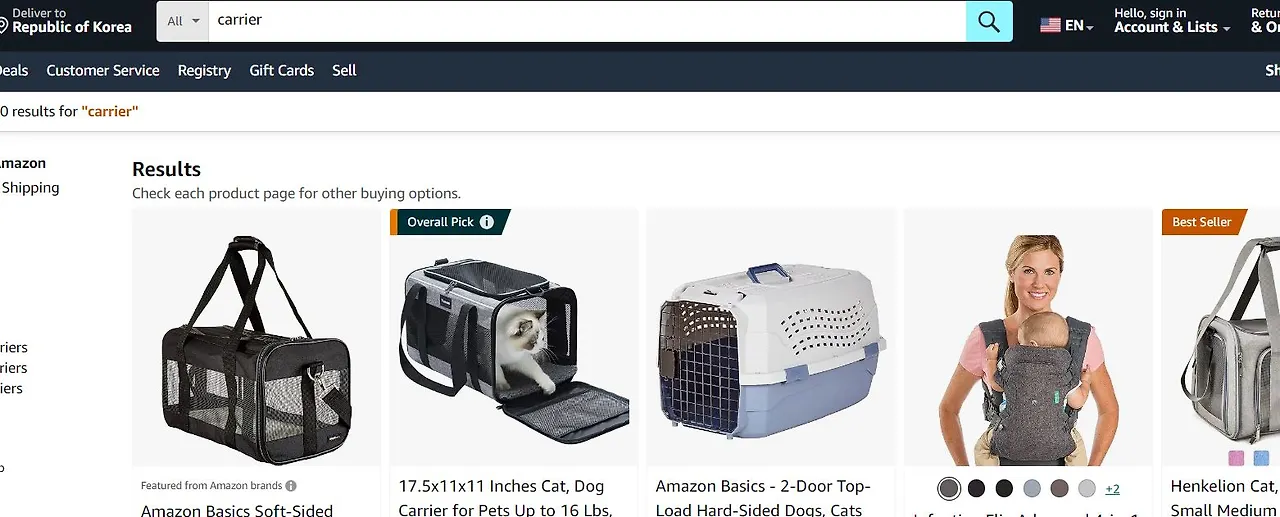Click inside the search field containing carrier
Image resolution: width=1280 pixels, height=517 pixels.
pos(587,21)
